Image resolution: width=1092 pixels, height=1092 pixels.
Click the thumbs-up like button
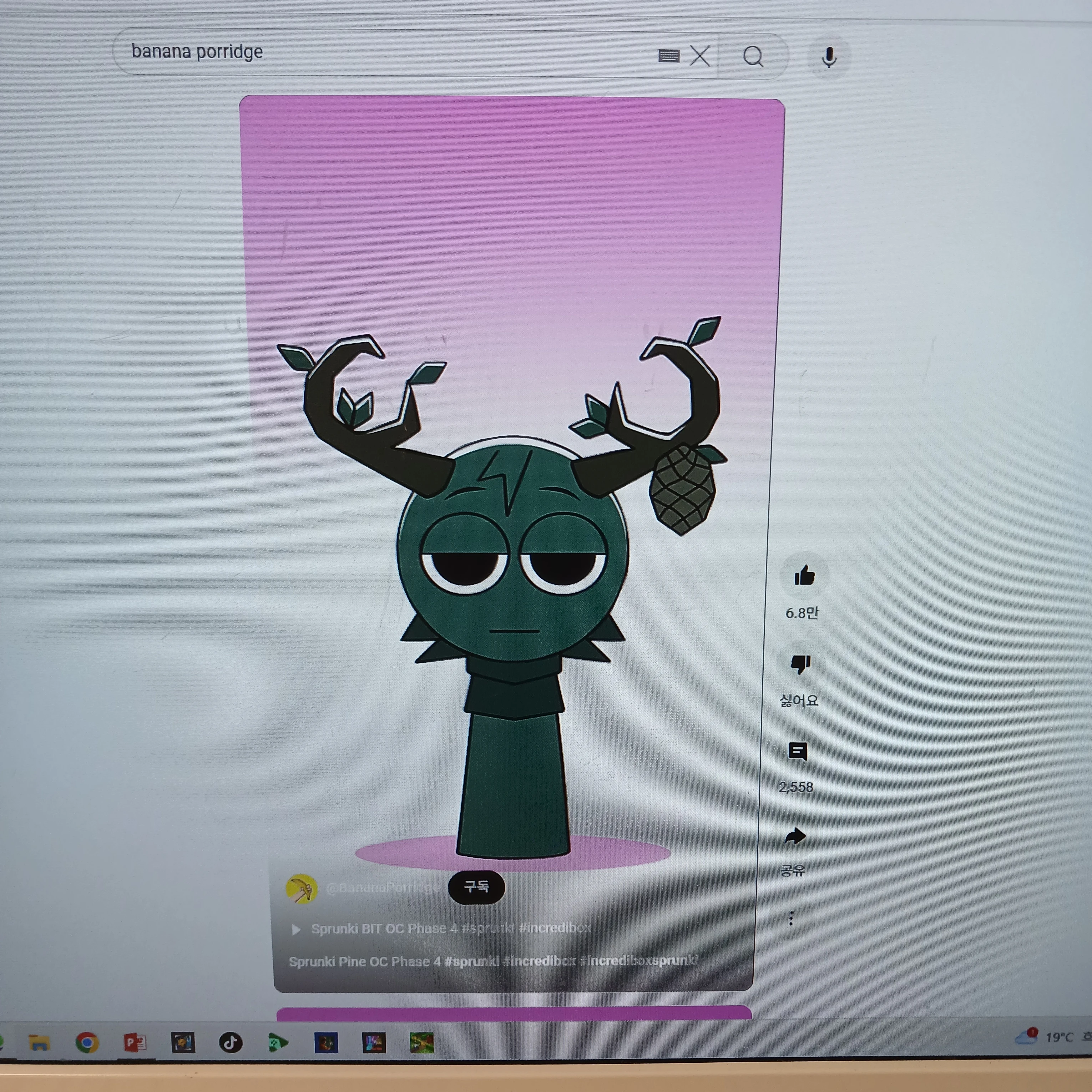point(804,576)
